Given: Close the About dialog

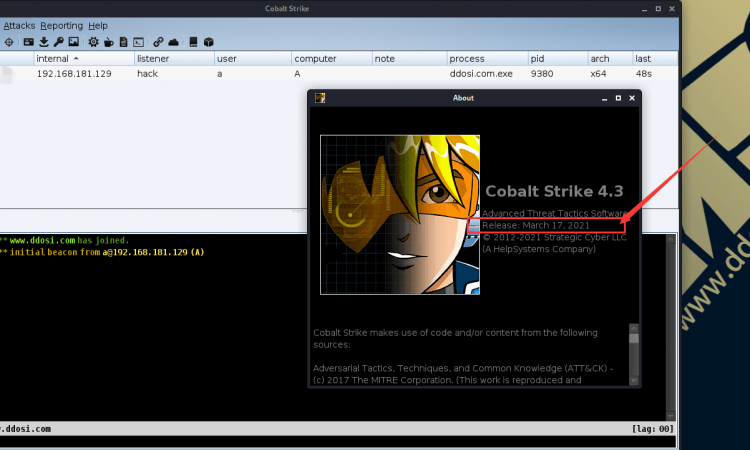Looking at the screenshot, I should tap(632, 98).
